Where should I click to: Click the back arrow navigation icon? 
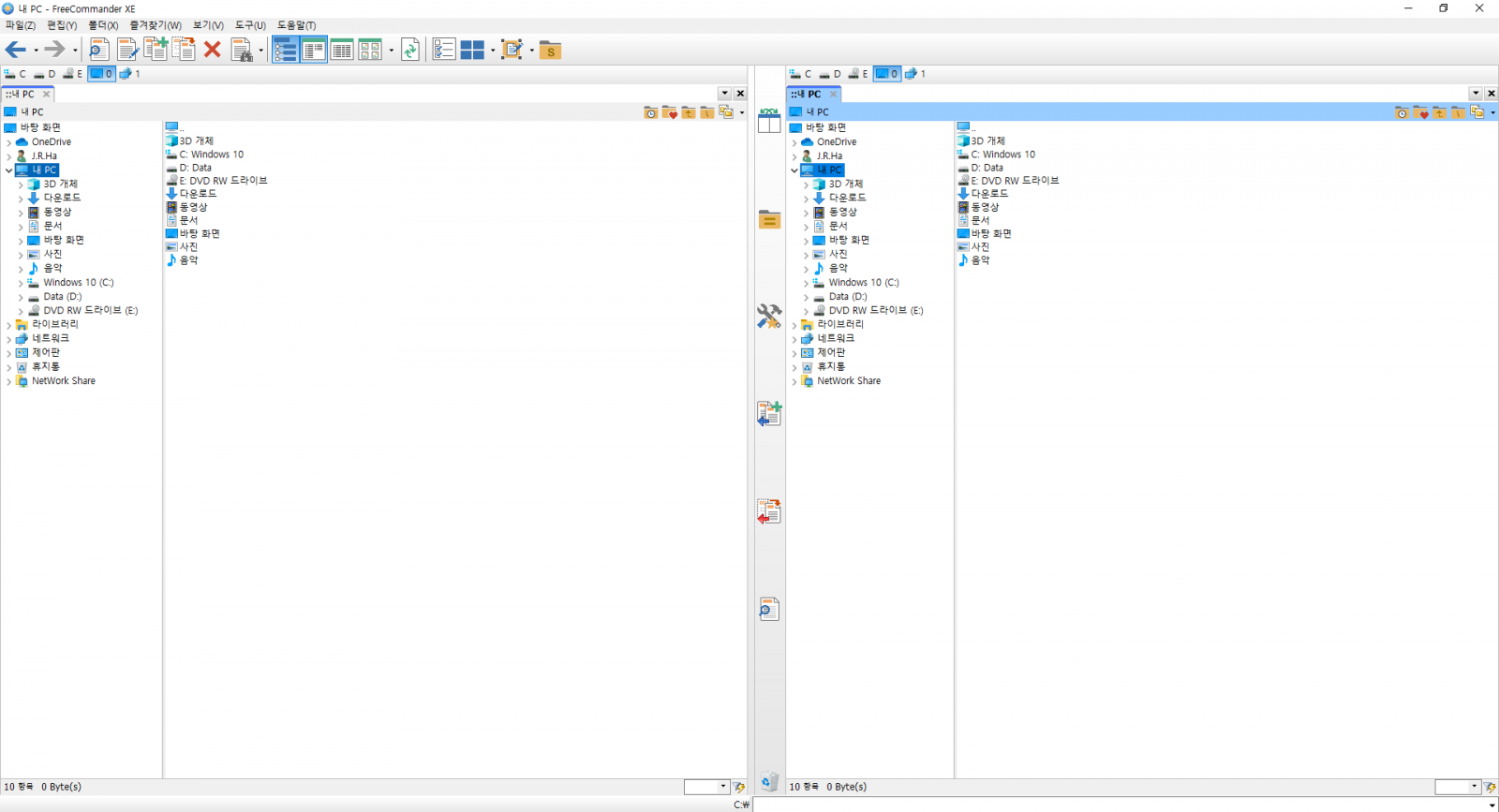point(16,51)
